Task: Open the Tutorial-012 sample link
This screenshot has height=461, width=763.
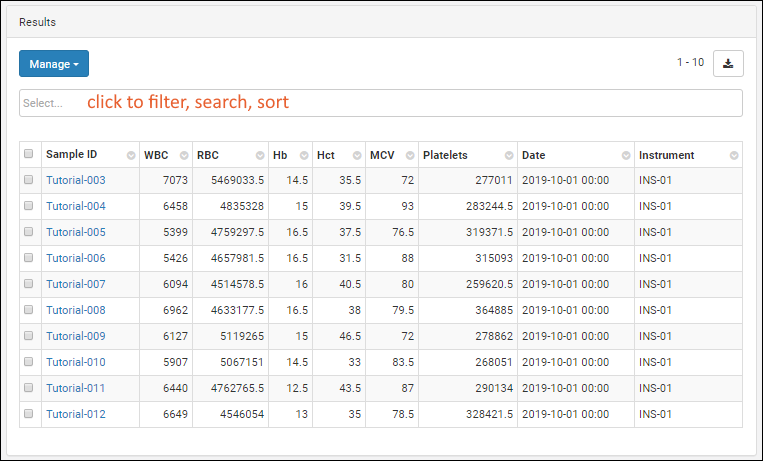Action: (x=76, y=414)
